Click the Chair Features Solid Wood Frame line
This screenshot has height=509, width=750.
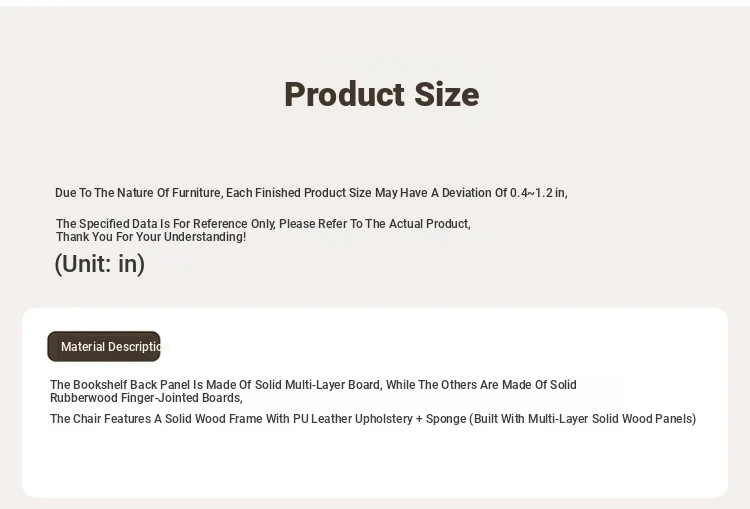coord(373,419)
